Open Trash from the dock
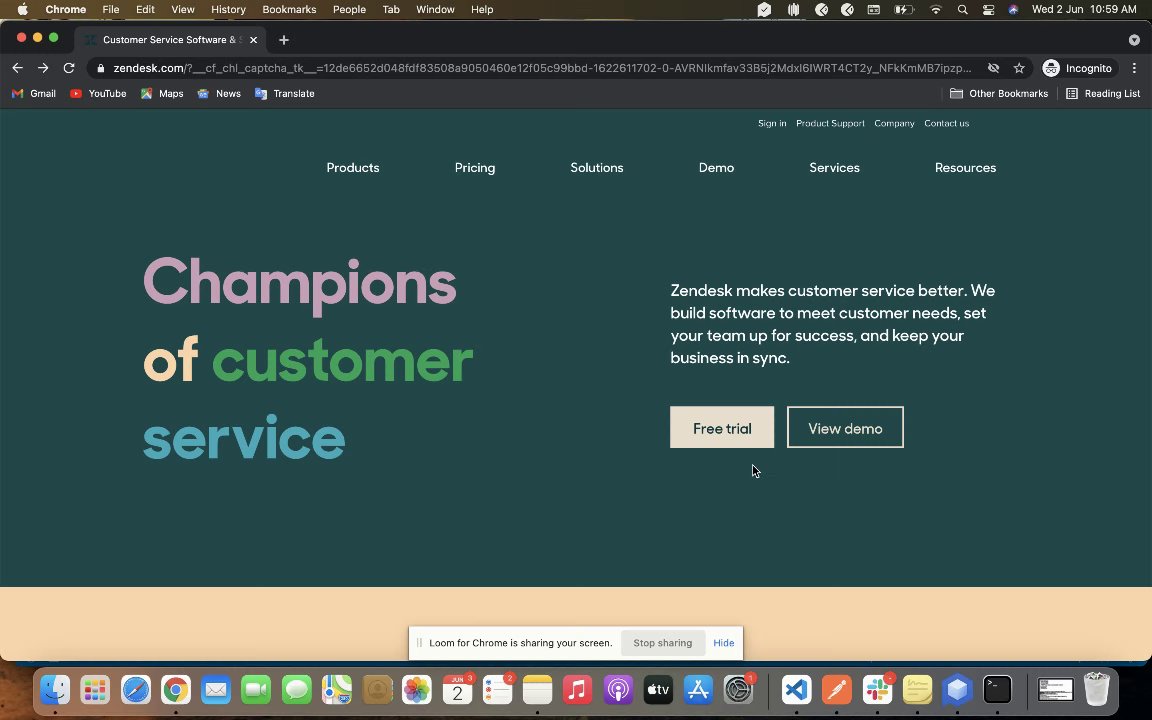 [1096, 690]
